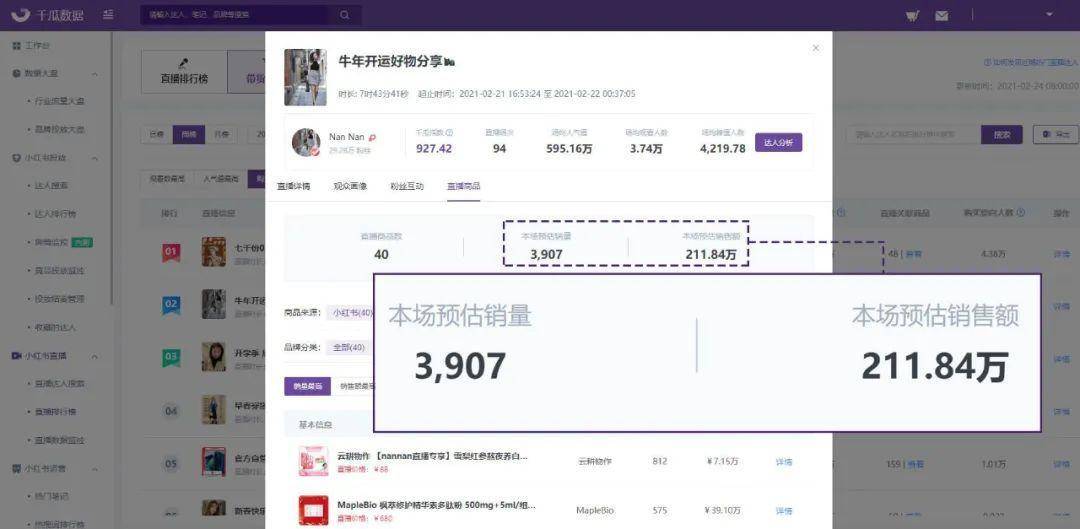Collapse the 数据大盘 sidebar section
Image resolution: width=1080 pixels, height=529 pixels.
[95, 74]
